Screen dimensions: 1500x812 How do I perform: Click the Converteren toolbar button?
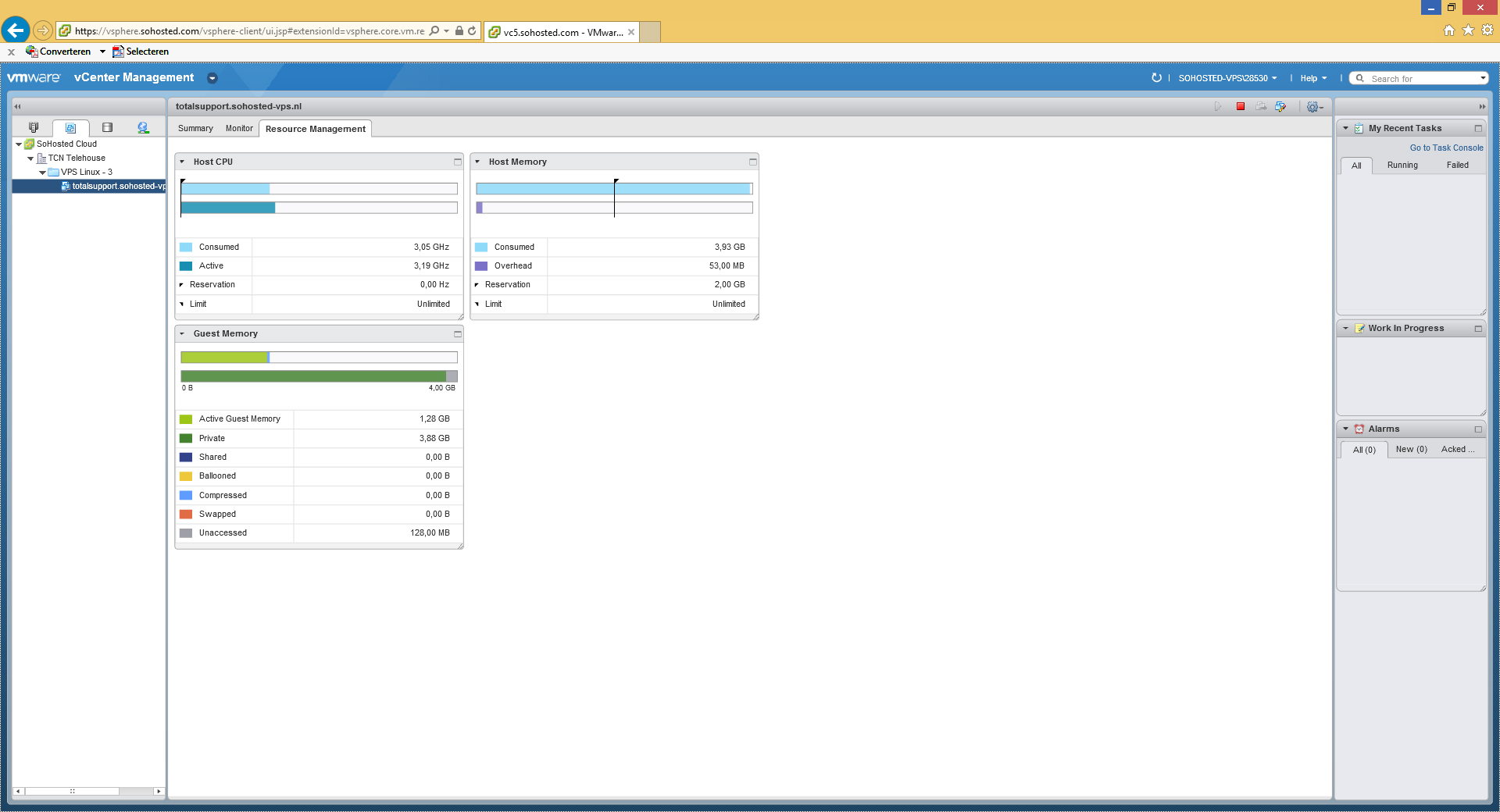(x=59, y=52)
